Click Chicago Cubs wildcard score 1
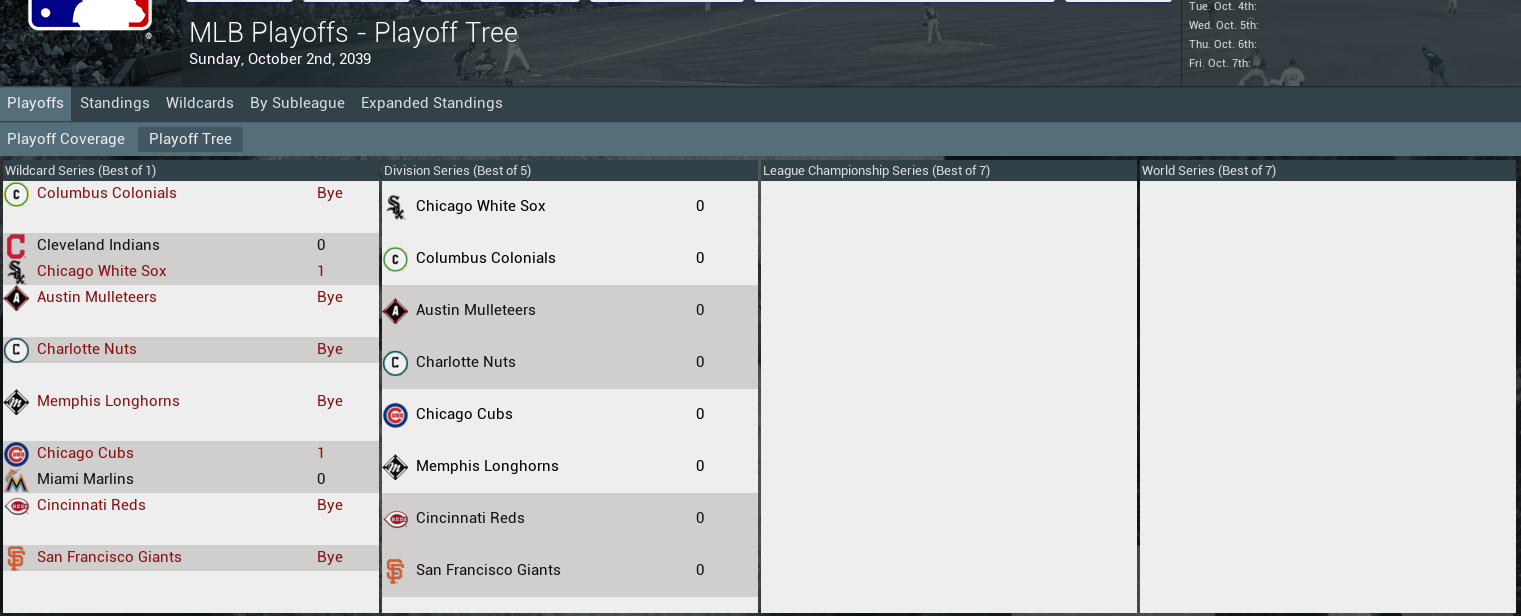1521x616 pixels. coord(321,453)
